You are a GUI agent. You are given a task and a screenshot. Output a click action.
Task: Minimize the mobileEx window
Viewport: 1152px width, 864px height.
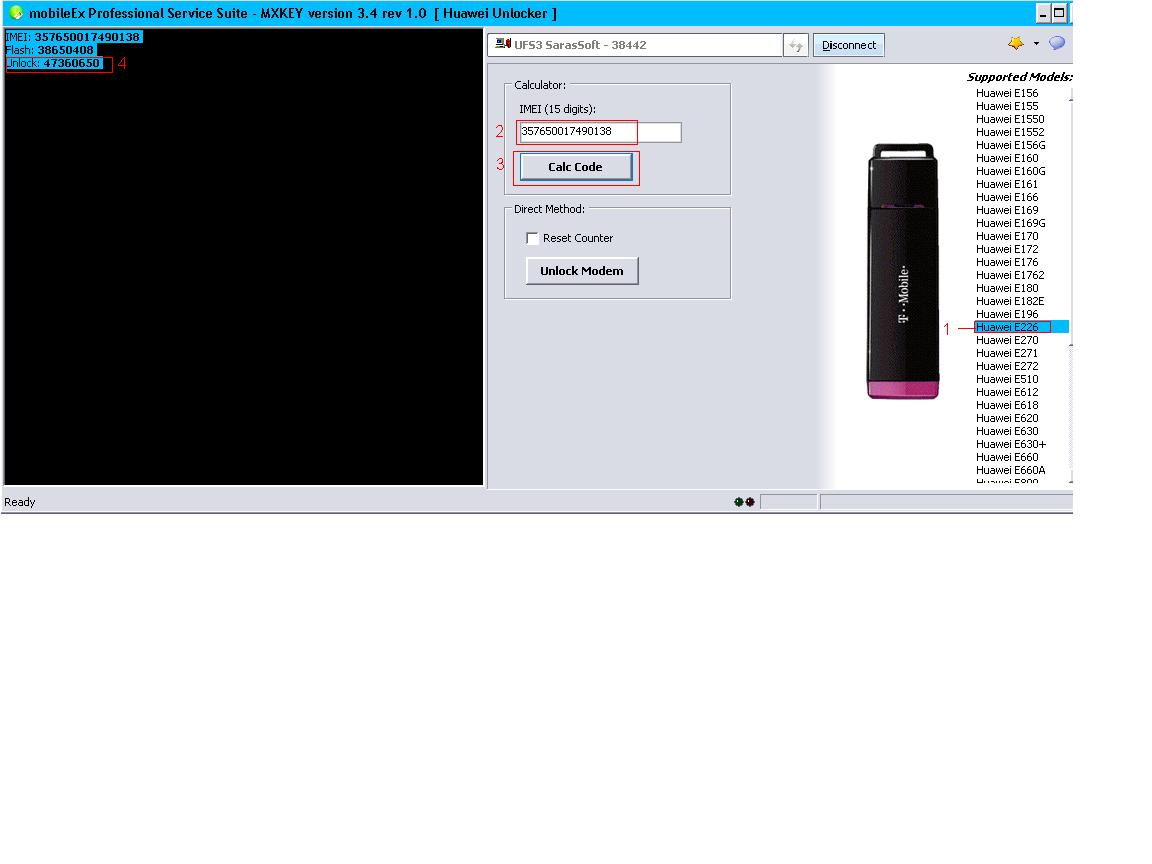pos(1043,13)
